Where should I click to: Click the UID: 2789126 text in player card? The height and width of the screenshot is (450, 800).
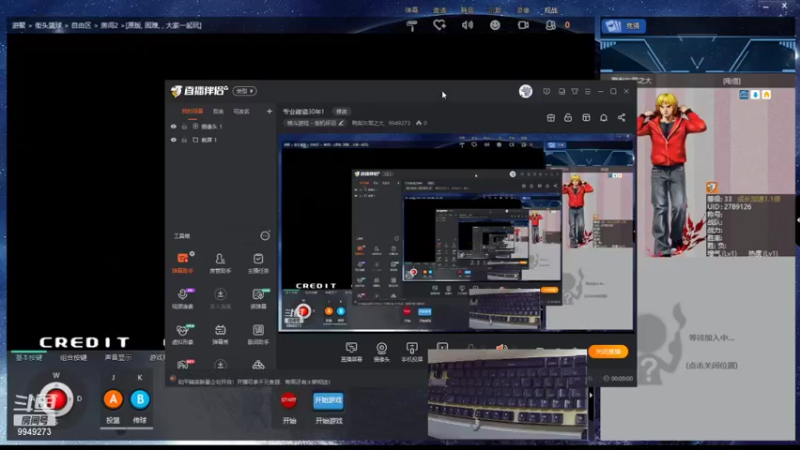[x=729, y=207]
